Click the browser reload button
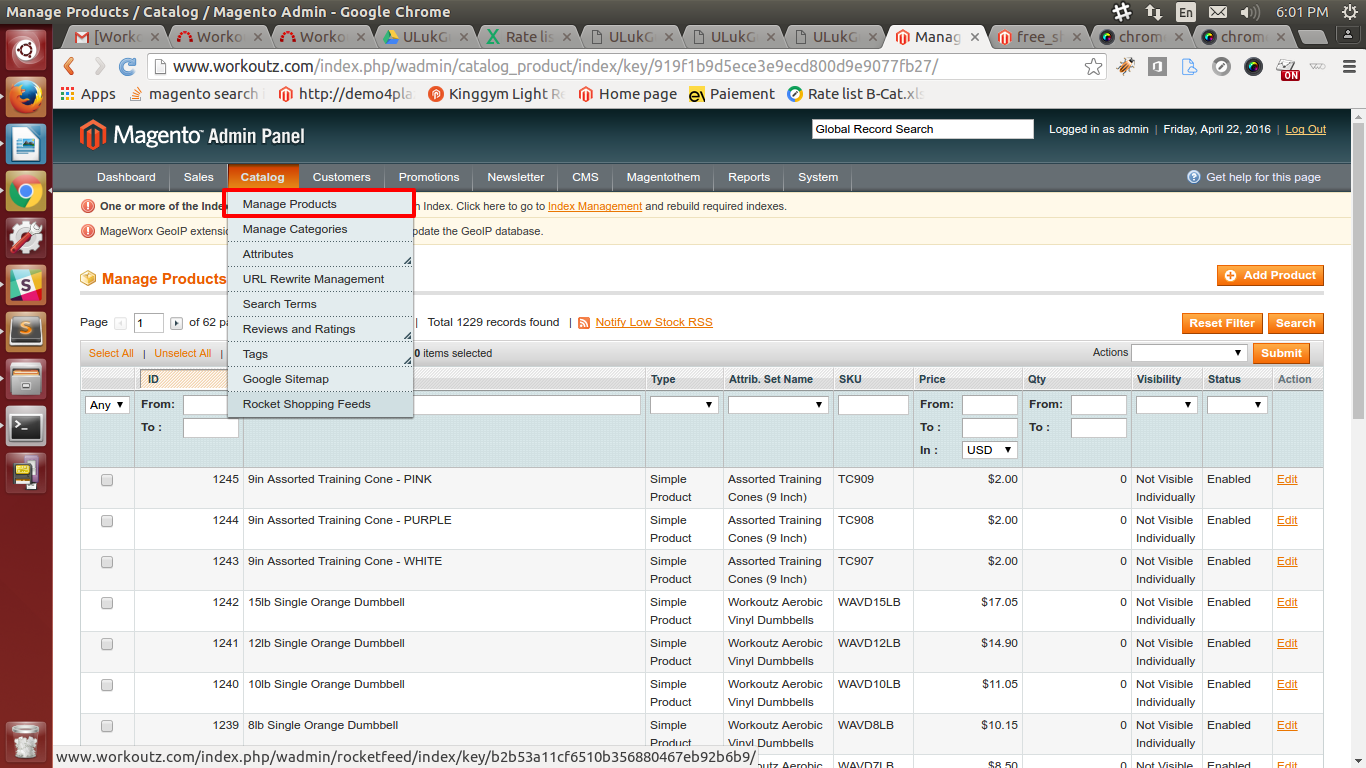This screenshot has width=1366, height=768. click(x=127, y=67)
